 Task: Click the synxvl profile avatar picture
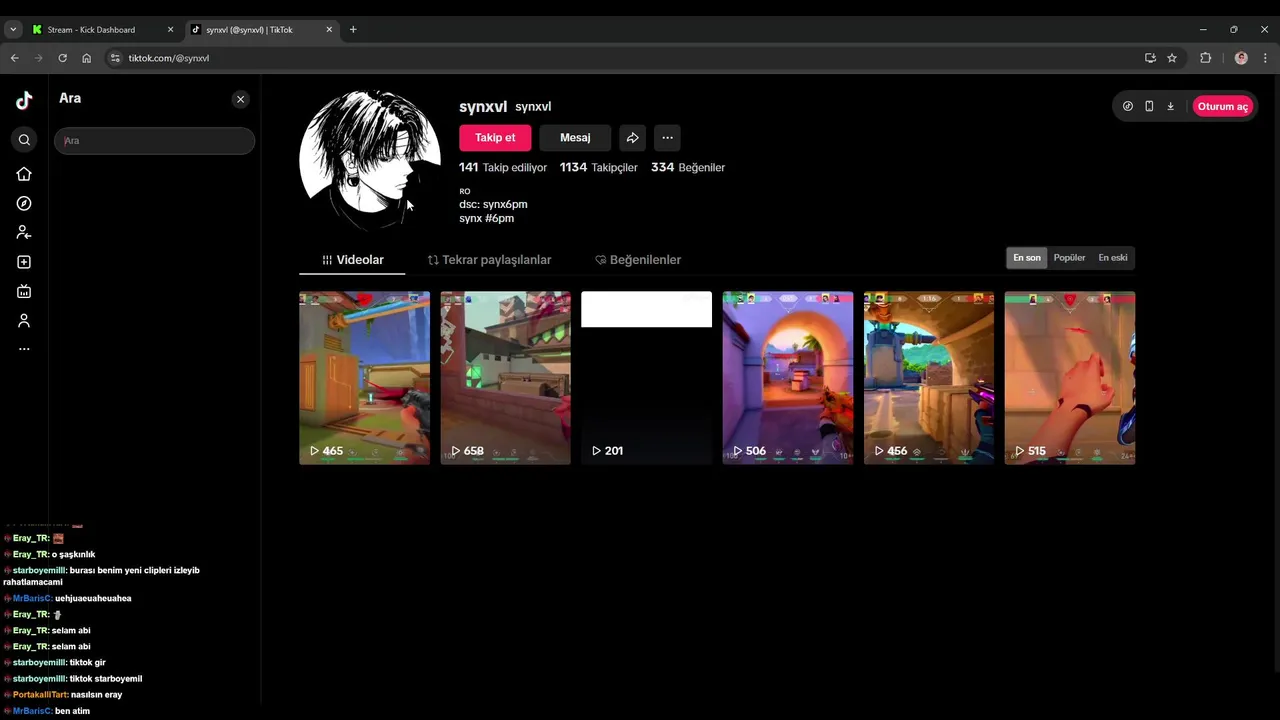point(370,161)
